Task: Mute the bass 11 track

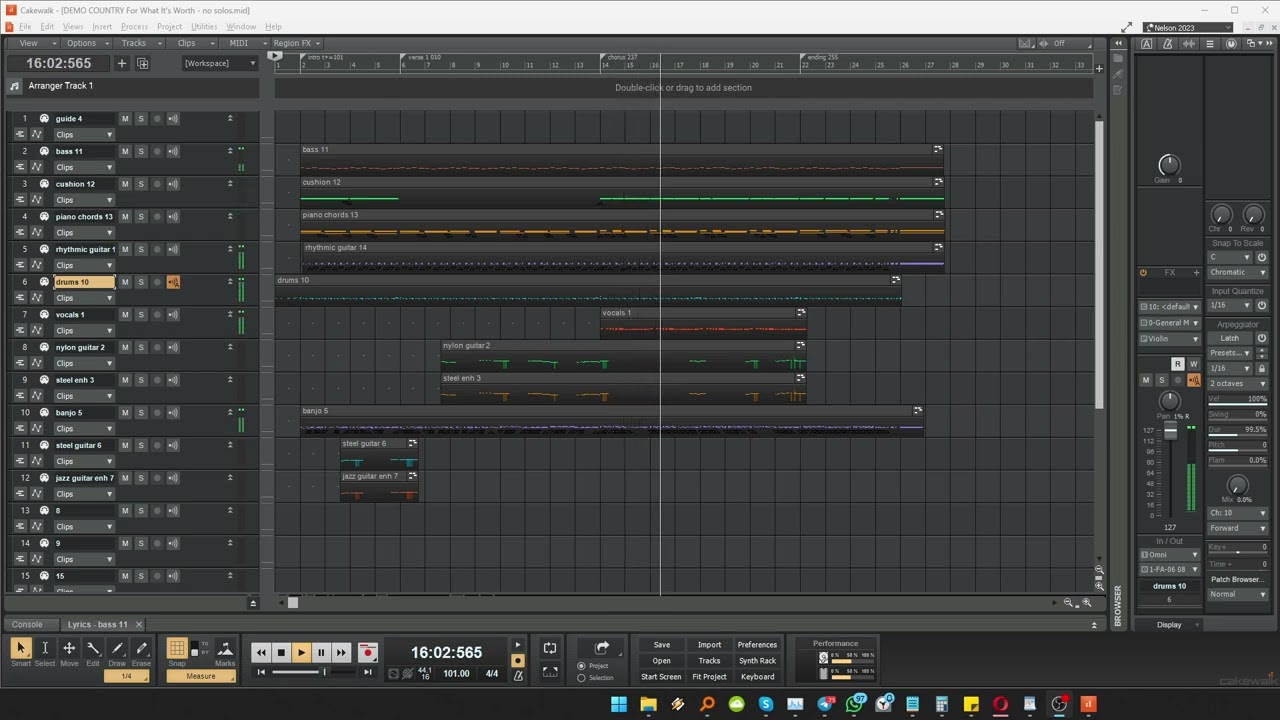Action: [x=125, y=151]
